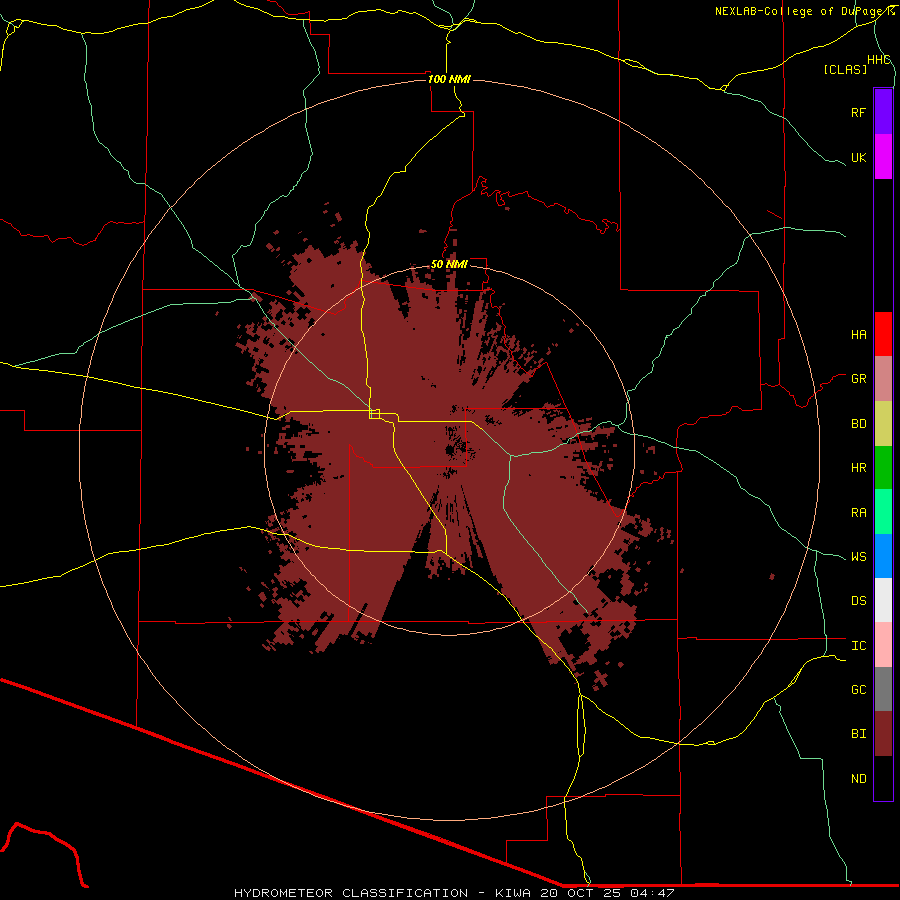Select the GR legend label

pyautogui.click(x=859, y=379)
